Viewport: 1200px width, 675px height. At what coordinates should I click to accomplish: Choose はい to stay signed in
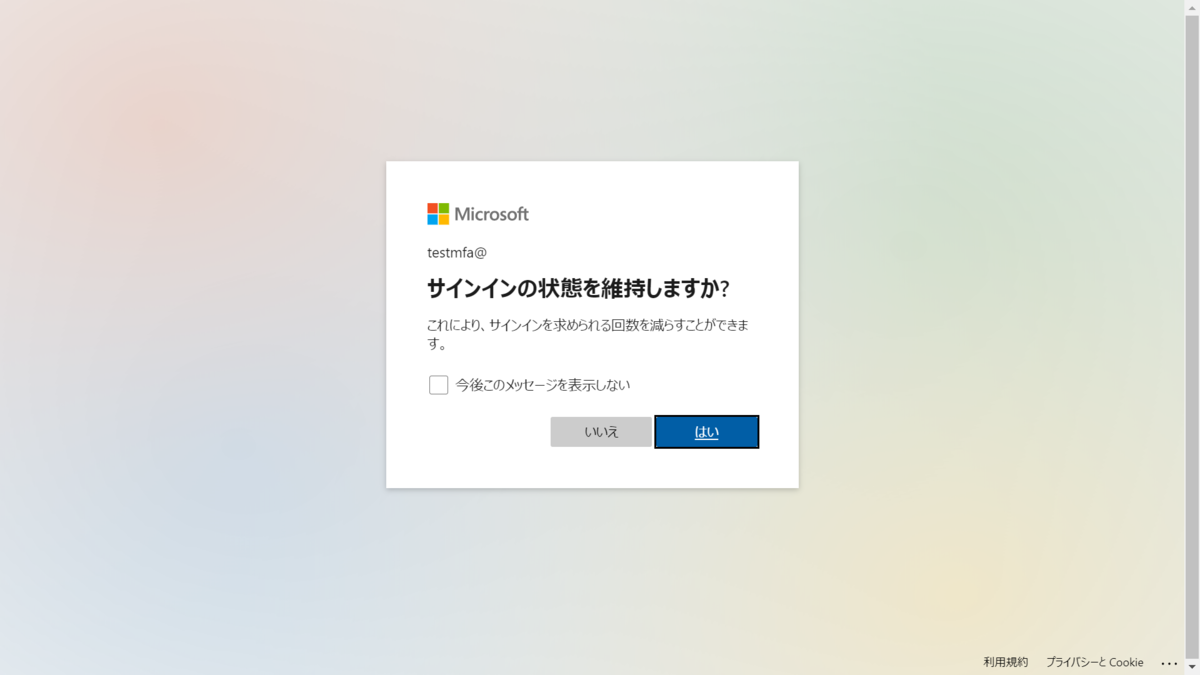click(707, 432)
